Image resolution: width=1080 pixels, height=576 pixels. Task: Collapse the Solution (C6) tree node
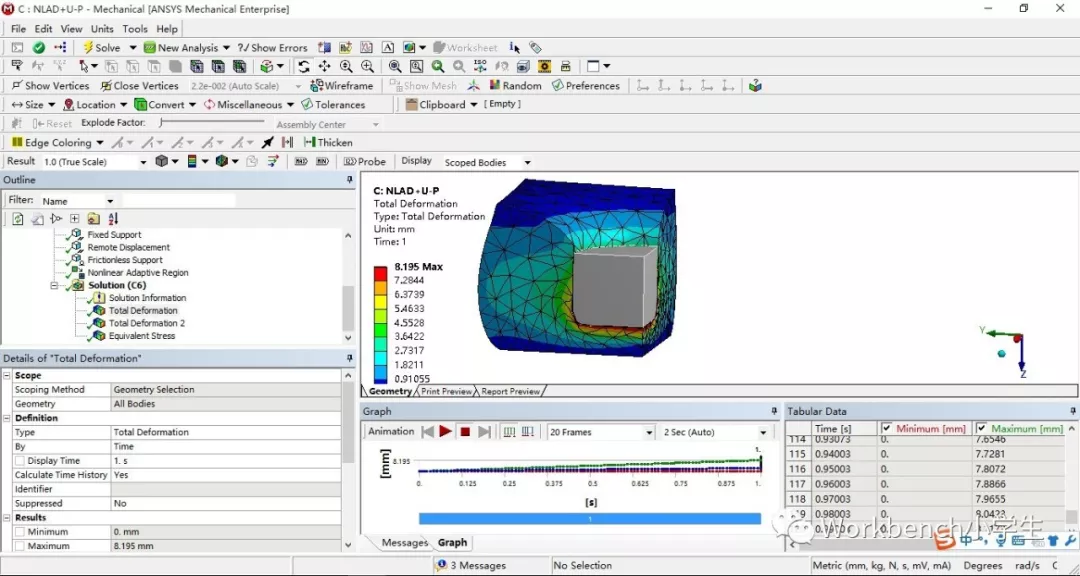[54, 285]
